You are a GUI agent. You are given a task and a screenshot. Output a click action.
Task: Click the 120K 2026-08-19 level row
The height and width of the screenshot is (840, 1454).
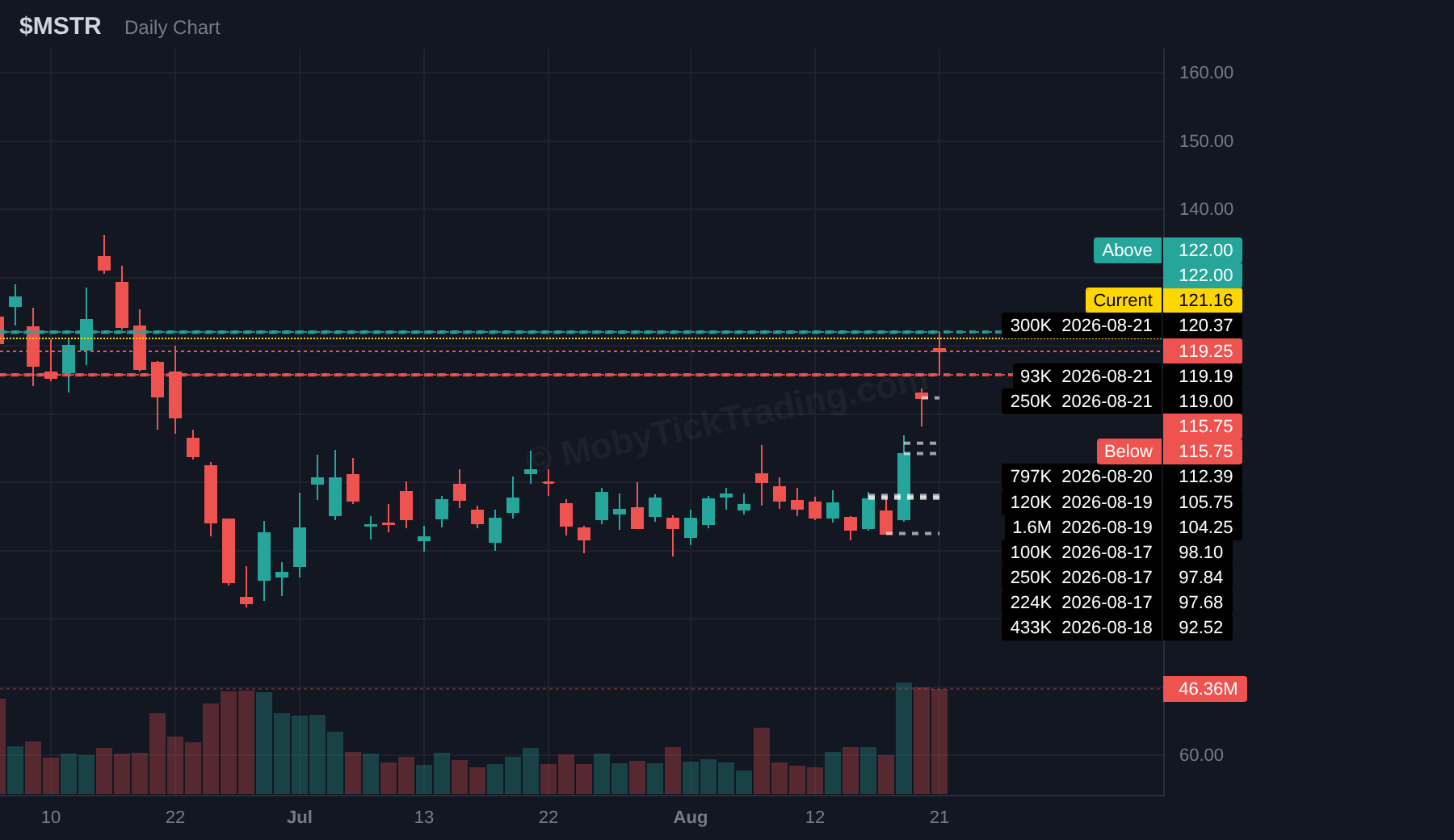(1082, 502)
